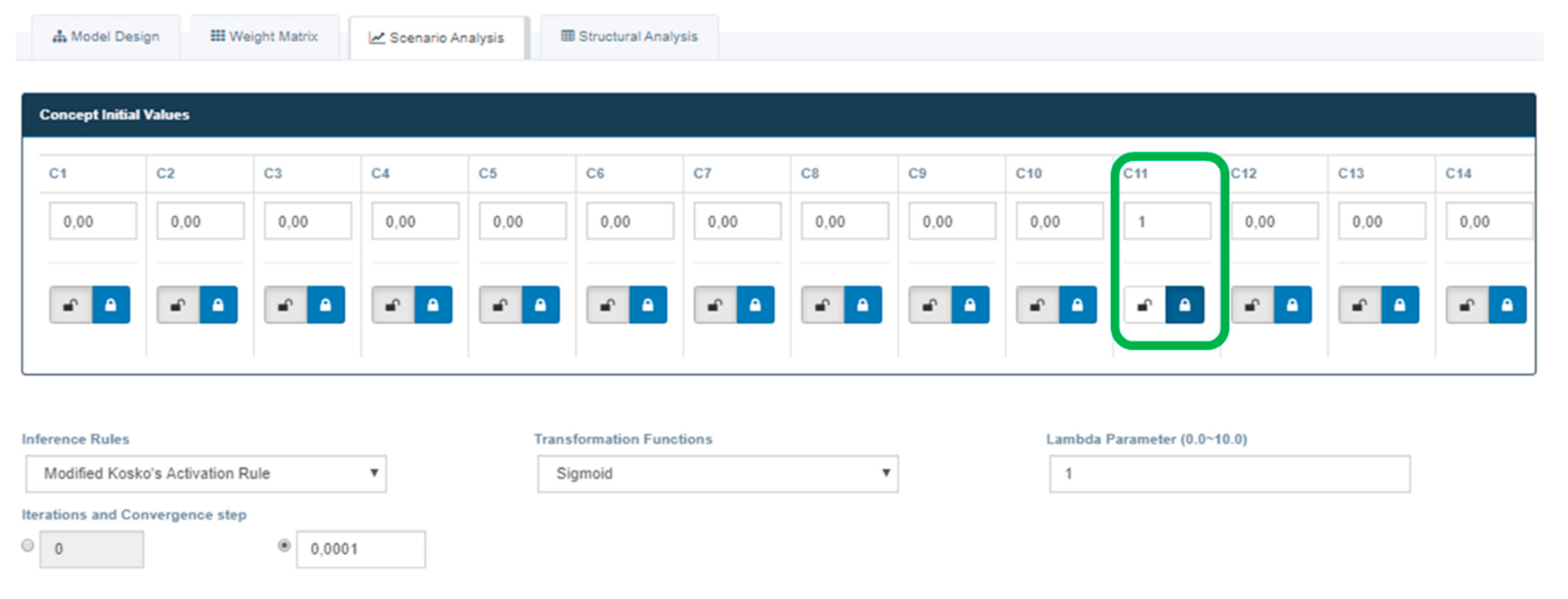
Task: Open the Transformation Functions Sigmoid dropdown
Action: pos(718,473)
